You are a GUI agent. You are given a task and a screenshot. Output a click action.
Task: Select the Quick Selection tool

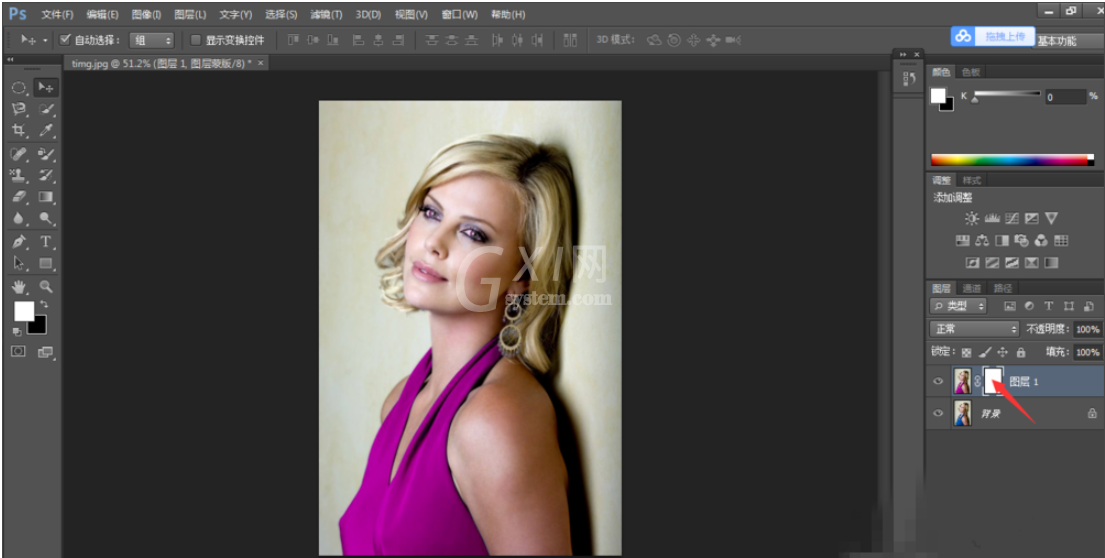coord(46,109)
